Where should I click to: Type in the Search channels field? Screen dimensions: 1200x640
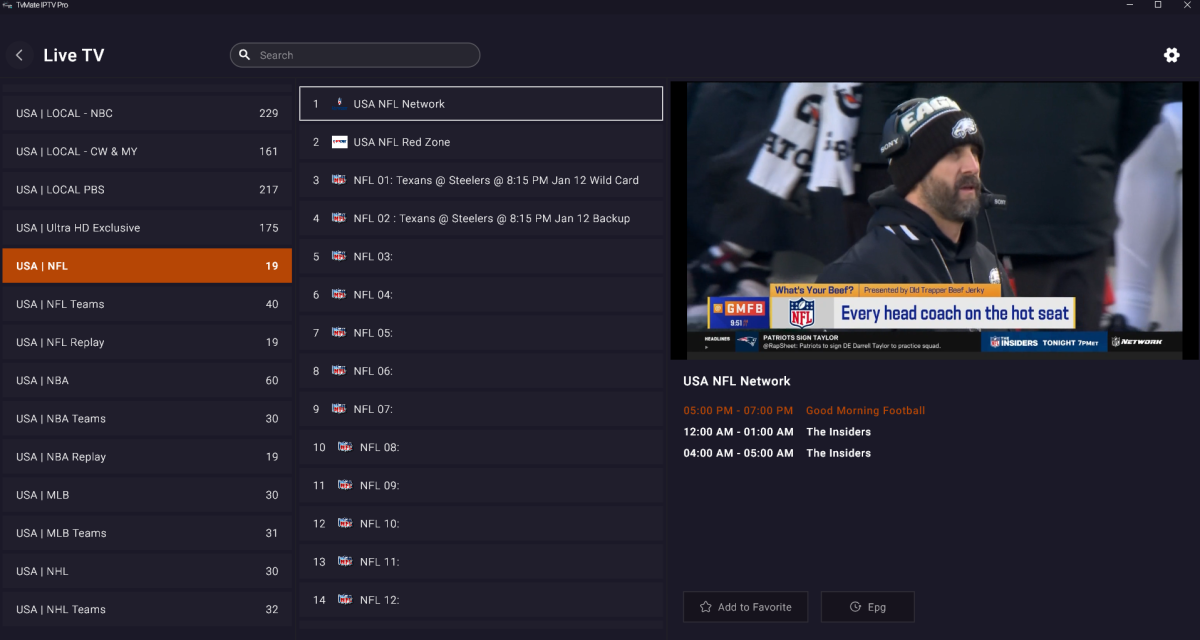[365, 55]
